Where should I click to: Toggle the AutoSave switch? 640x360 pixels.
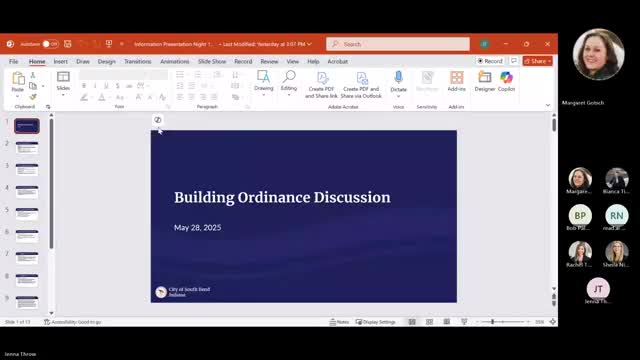point(50,44)
